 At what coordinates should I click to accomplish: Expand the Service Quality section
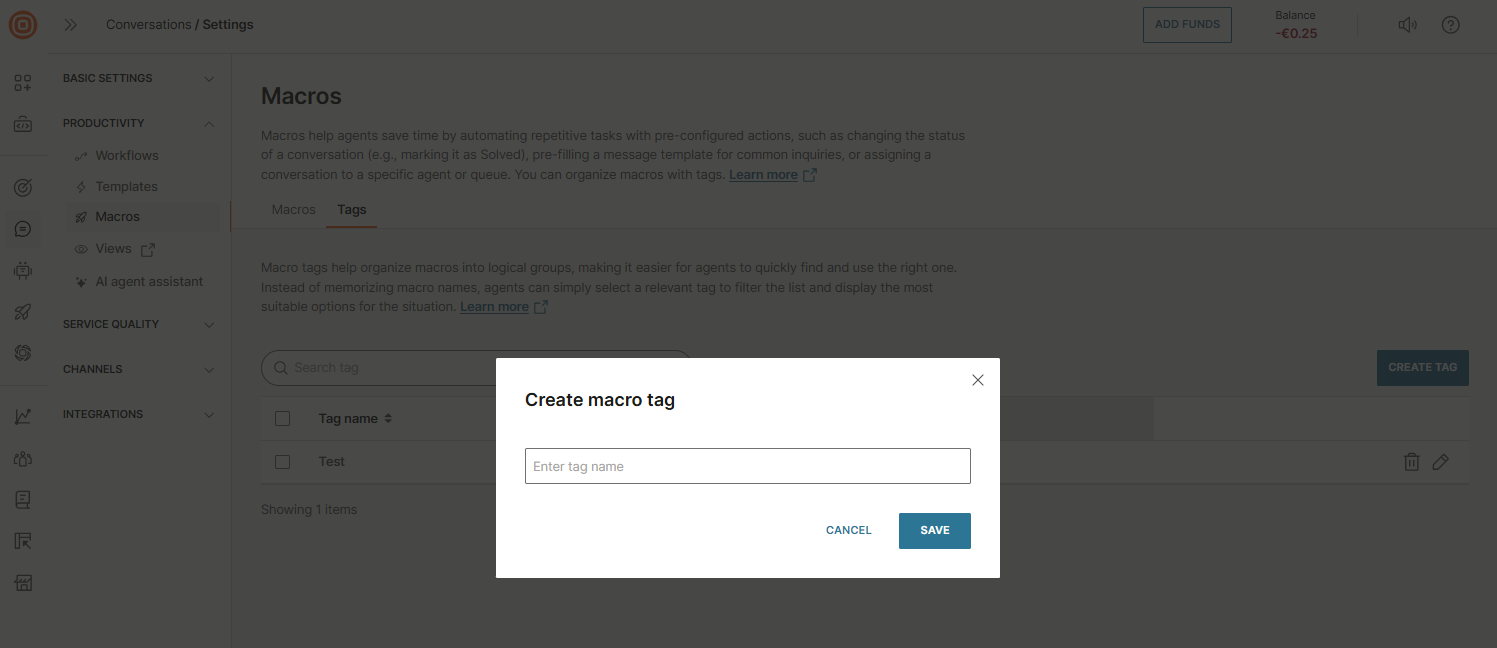(138, 324)
